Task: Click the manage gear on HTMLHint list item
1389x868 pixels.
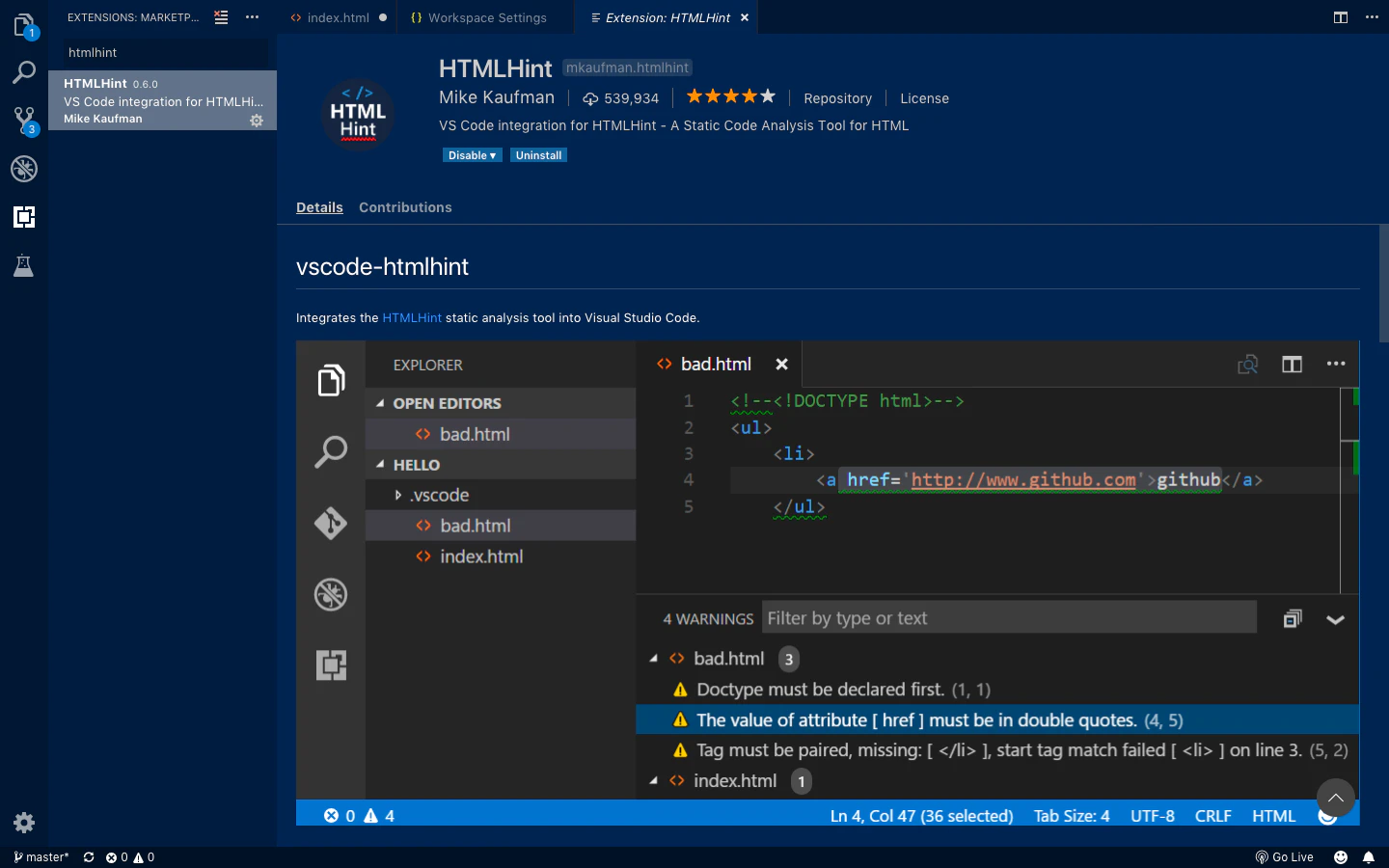Action: (257, 121)
